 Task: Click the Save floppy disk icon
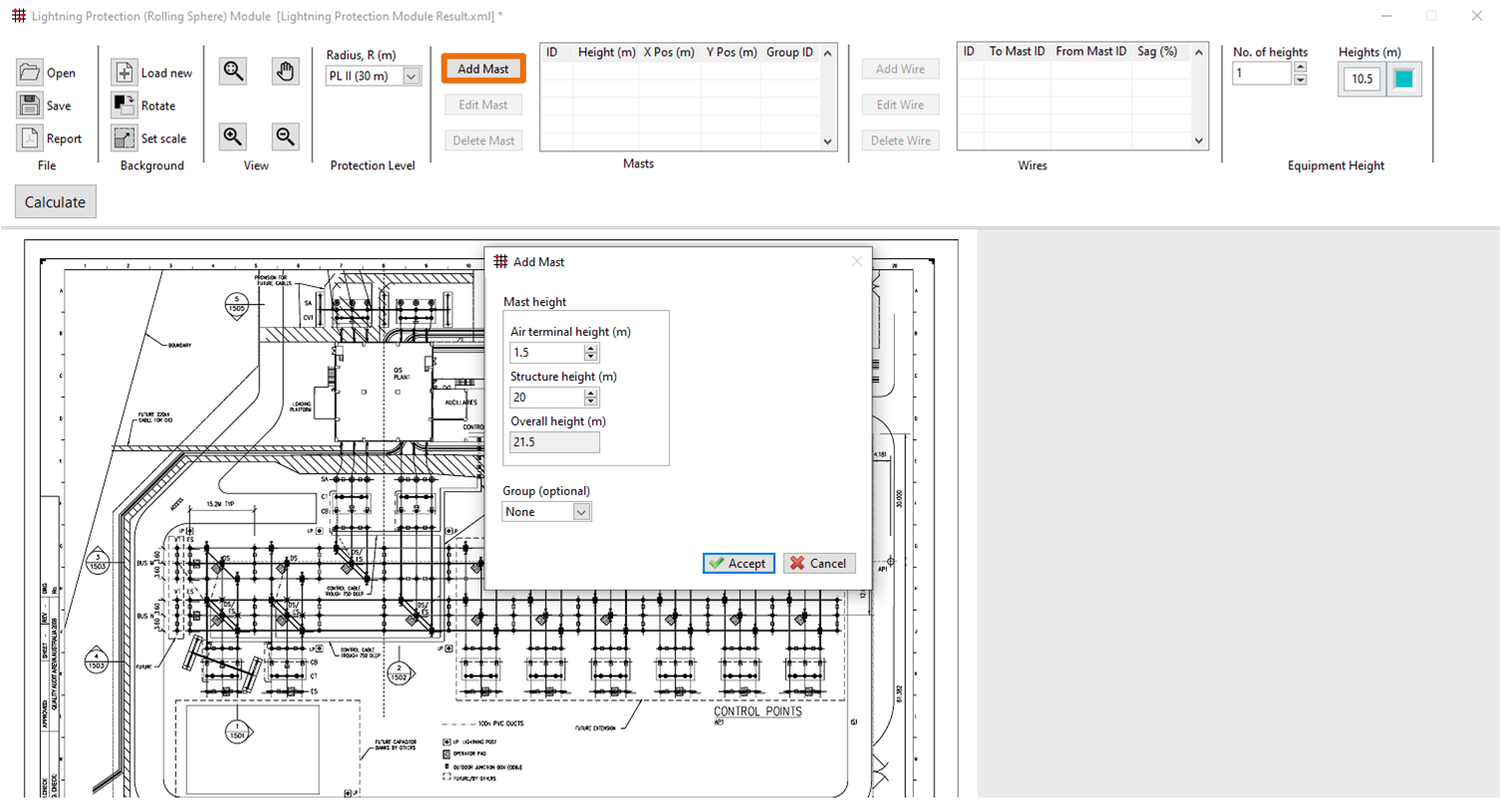tap(30, 106)
